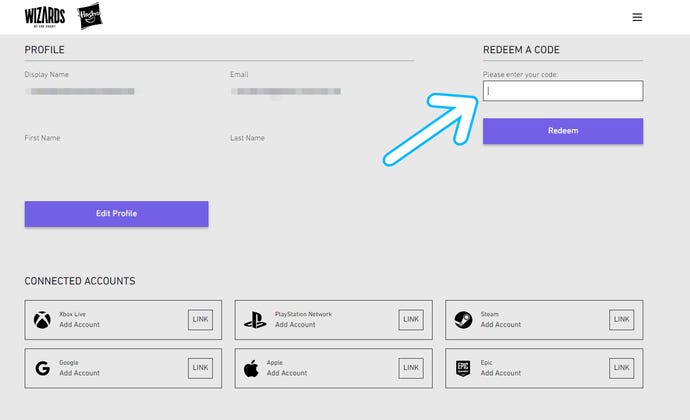
Task: Link your Steam account
Action: [x=621, y=320]
